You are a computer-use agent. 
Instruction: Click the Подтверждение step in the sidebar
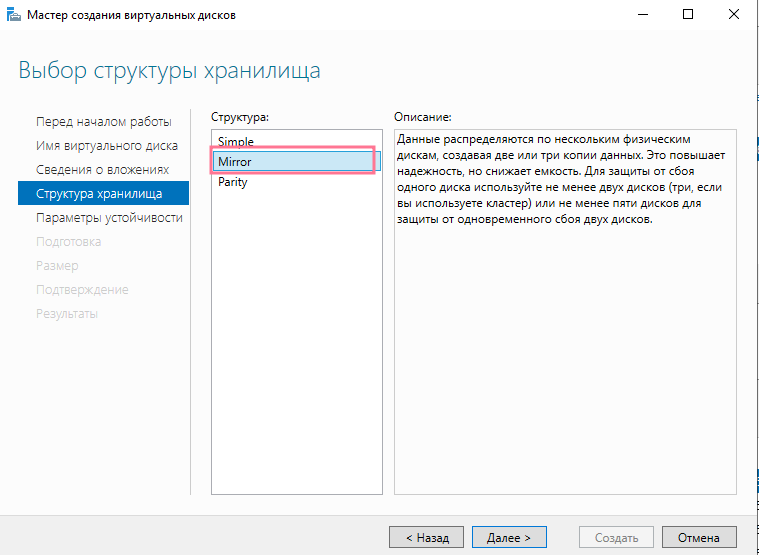coord(82,290)
